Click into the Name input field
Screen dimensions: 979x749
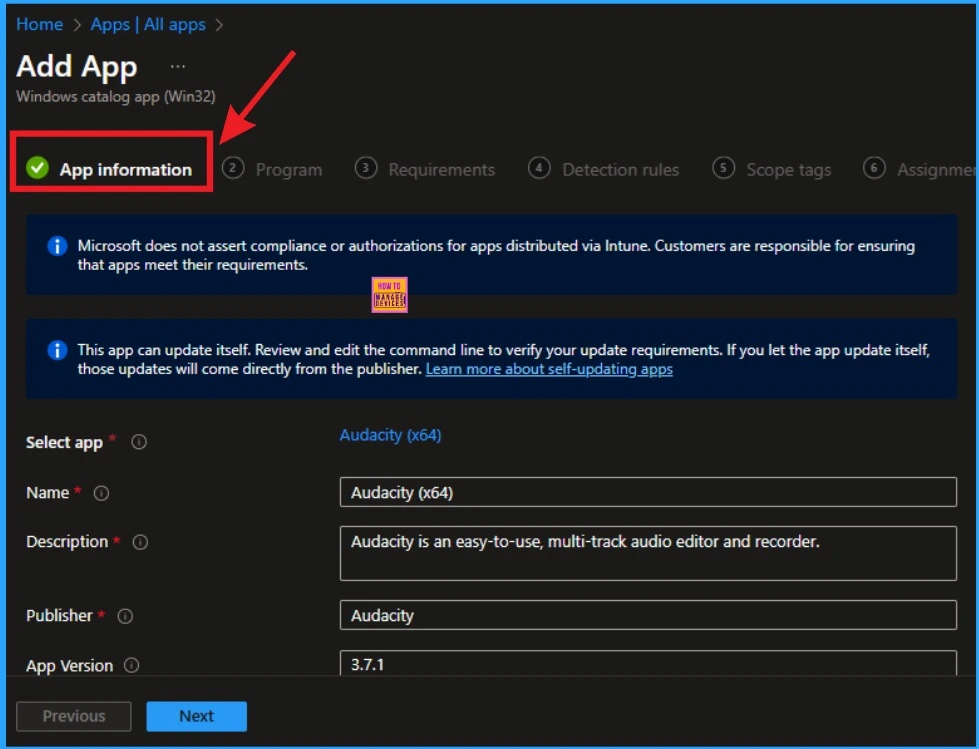(x=648, y=492)
